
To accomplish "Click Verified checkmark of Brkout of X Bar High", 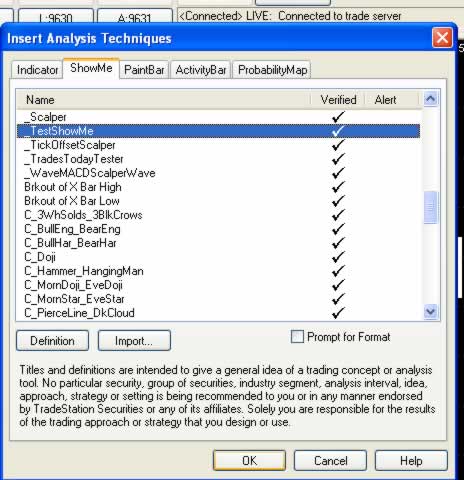I will tap(338, 187).
